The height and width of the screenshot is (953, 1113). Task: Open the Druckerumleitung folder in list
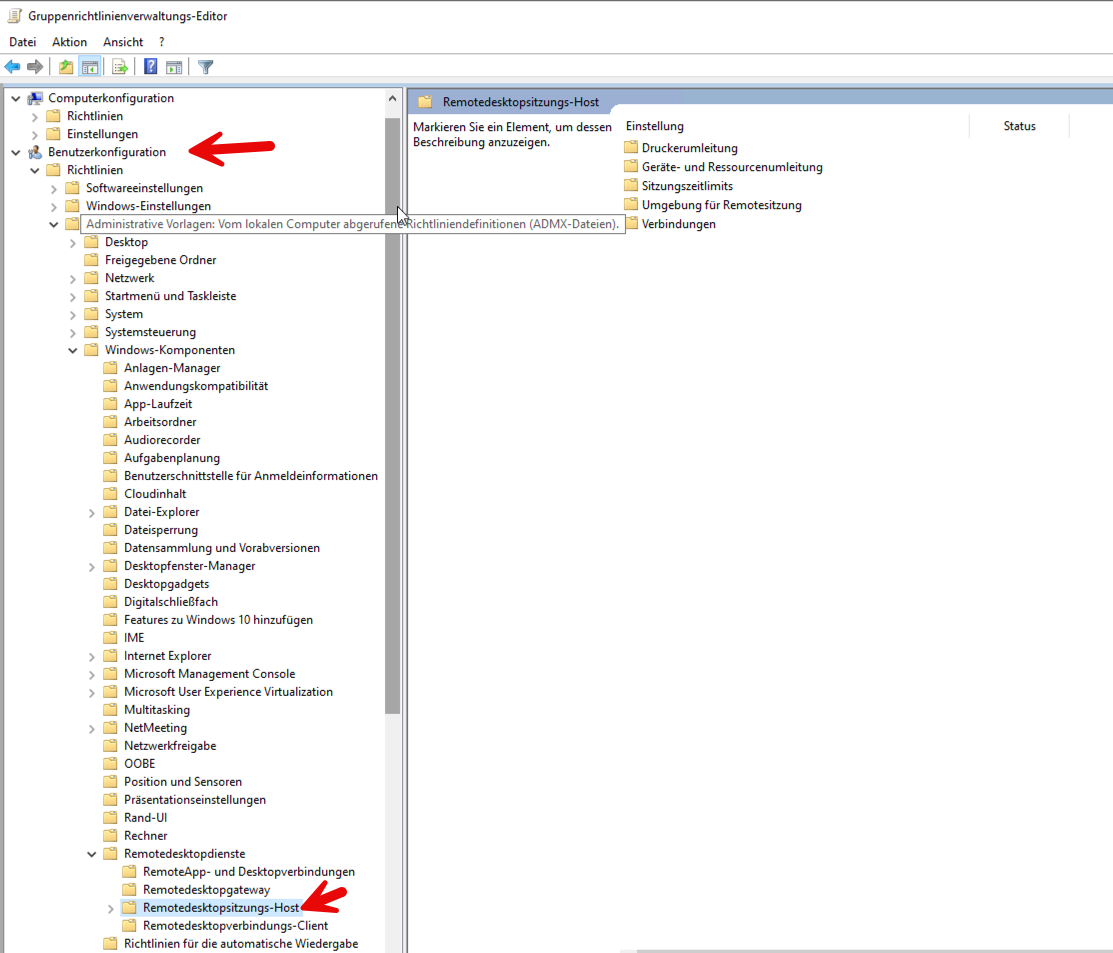click(x=689, y=148)
